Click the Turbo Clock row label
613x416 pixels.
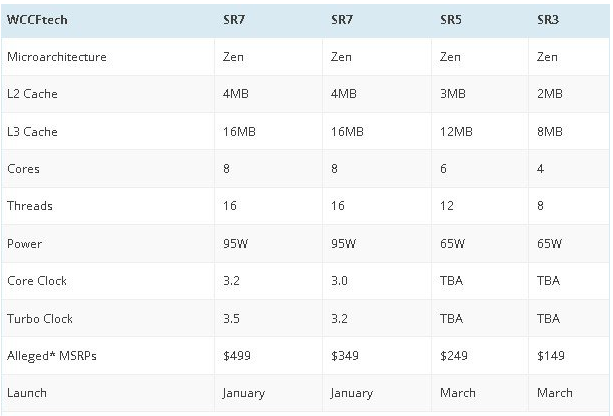click(x=40, y=318)
